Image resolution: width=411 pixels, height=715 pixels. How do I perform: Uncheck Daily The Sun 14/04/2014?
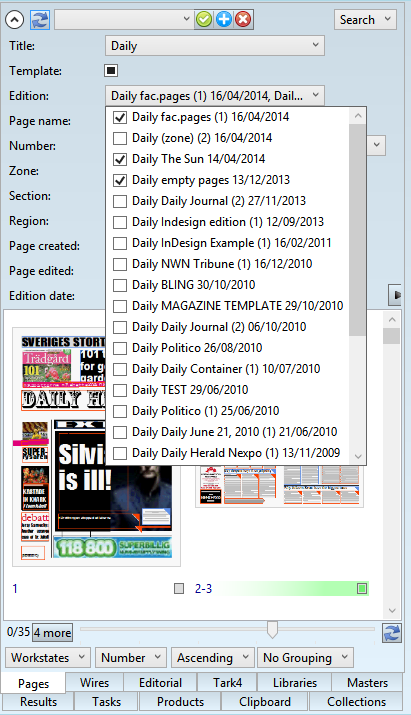point(120,159)
